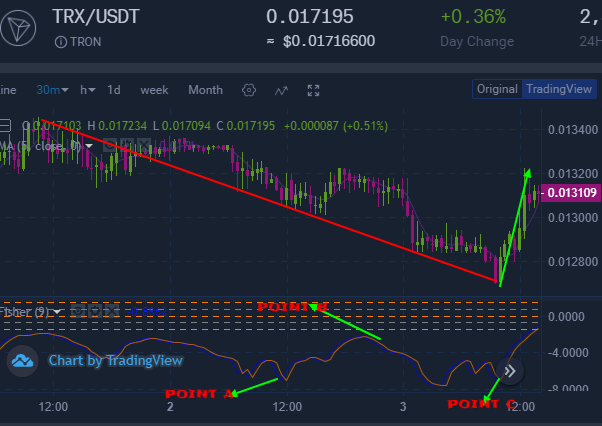Switch chart to TradingView view

[x=559, y=89]
